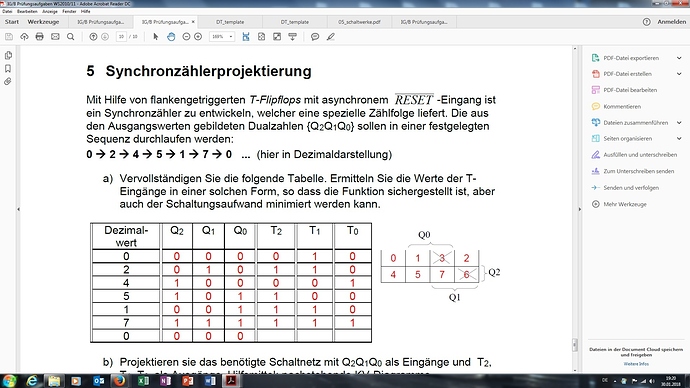Activate the hand pan tool
The image size is (690, 388).
click(x=171, y=37)
